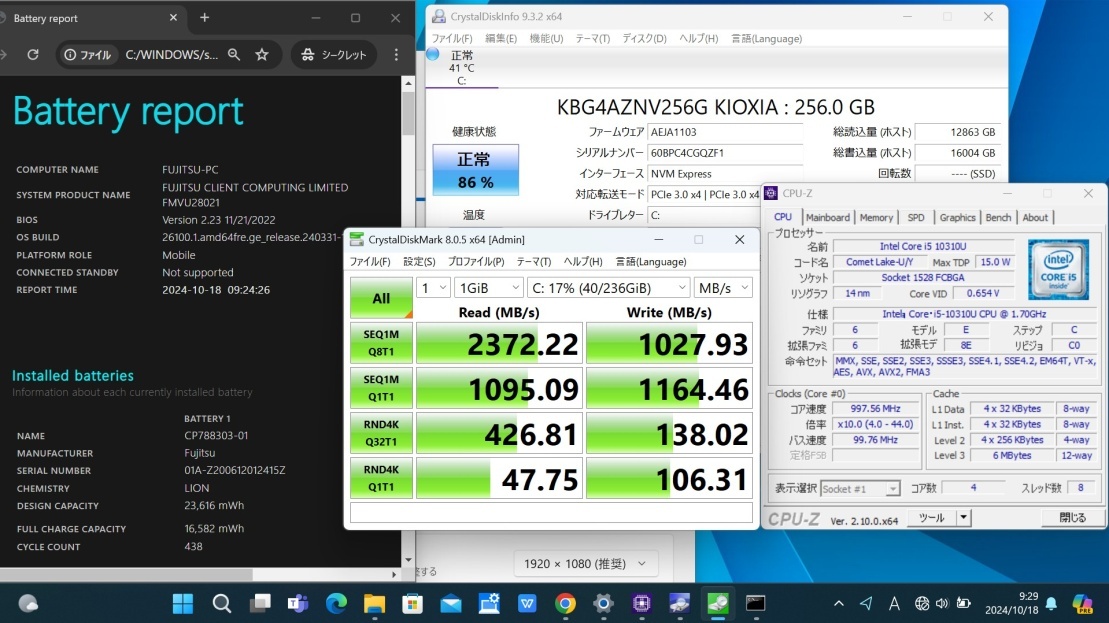Image resolution: width=1109 pixels, height=623 pixels.
Task: Open CPU-Z ツール dropdown arrow
Action: coord(963,518)
